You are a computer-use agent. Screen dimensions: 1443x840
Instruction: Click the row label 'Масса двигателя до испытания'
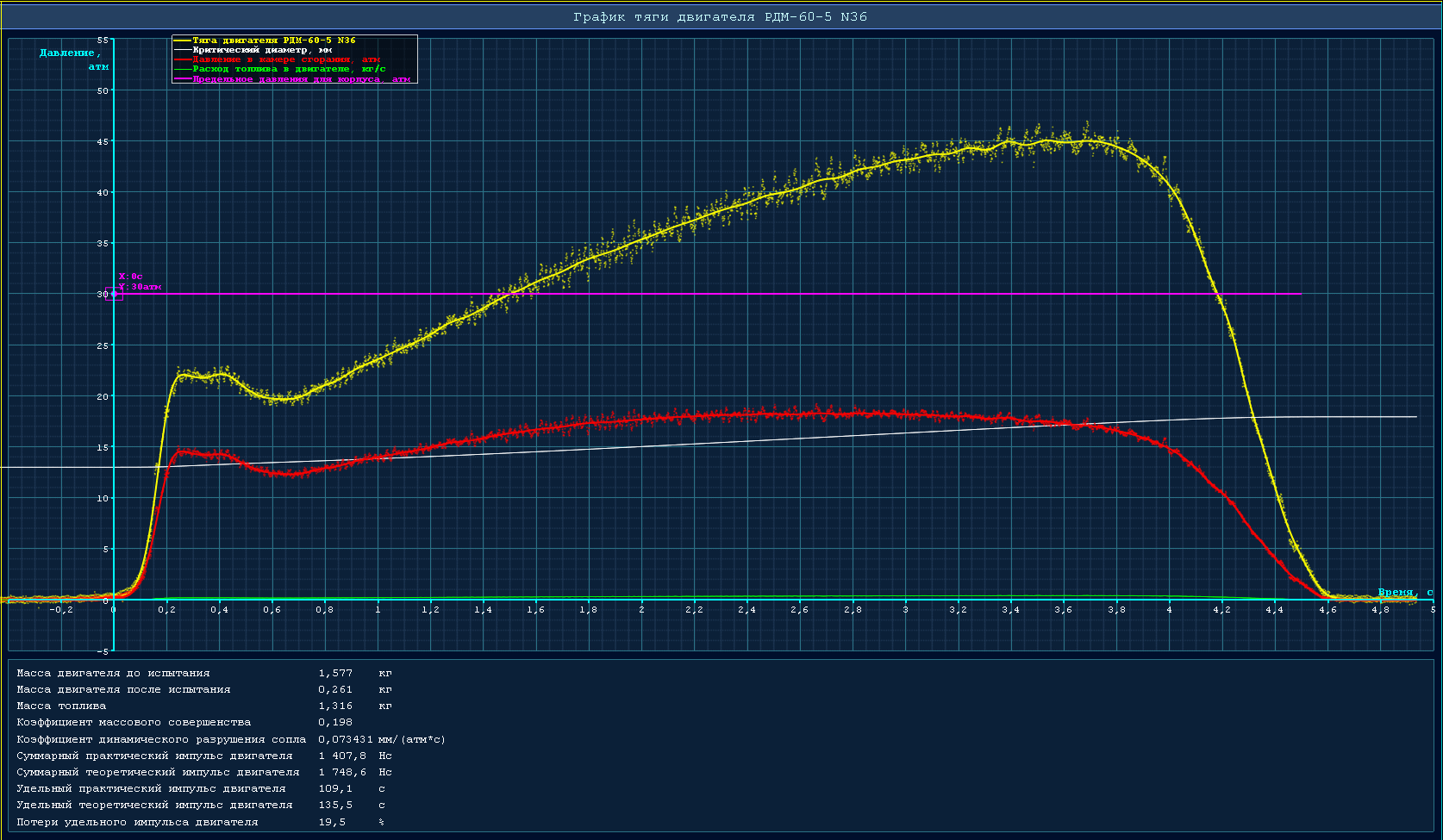[113, 673]
